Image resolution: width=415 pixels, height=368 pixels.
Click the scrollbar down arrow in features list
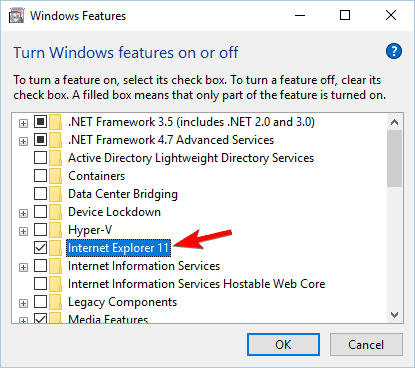click(395, 314)
